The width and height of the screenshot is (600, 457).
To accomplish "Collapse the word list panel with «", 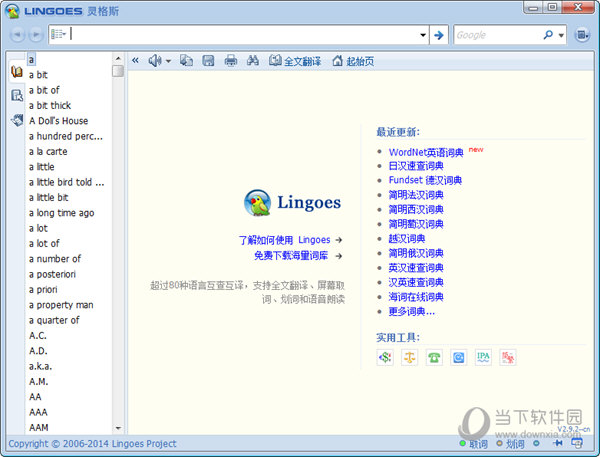I will coord(135,60).
